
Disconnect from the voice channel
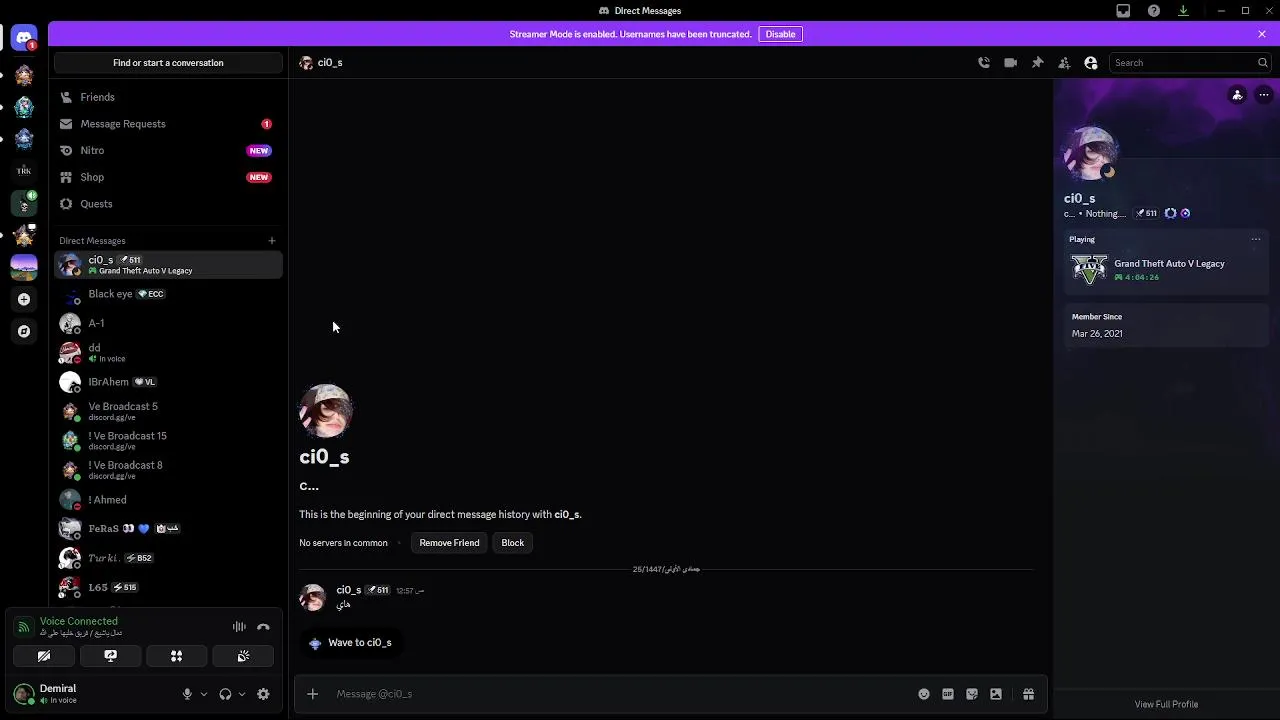(263, 627)
